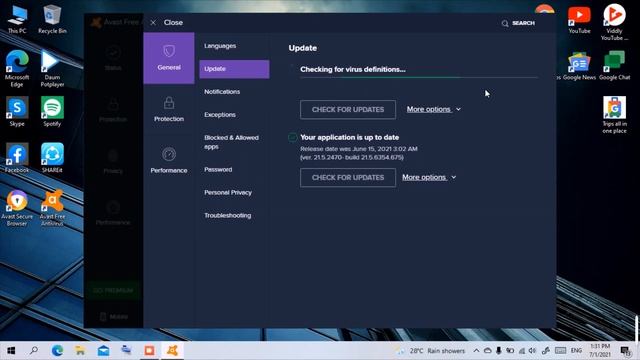
Task: Open taskbar search magnifier
Action: [34, 351]
